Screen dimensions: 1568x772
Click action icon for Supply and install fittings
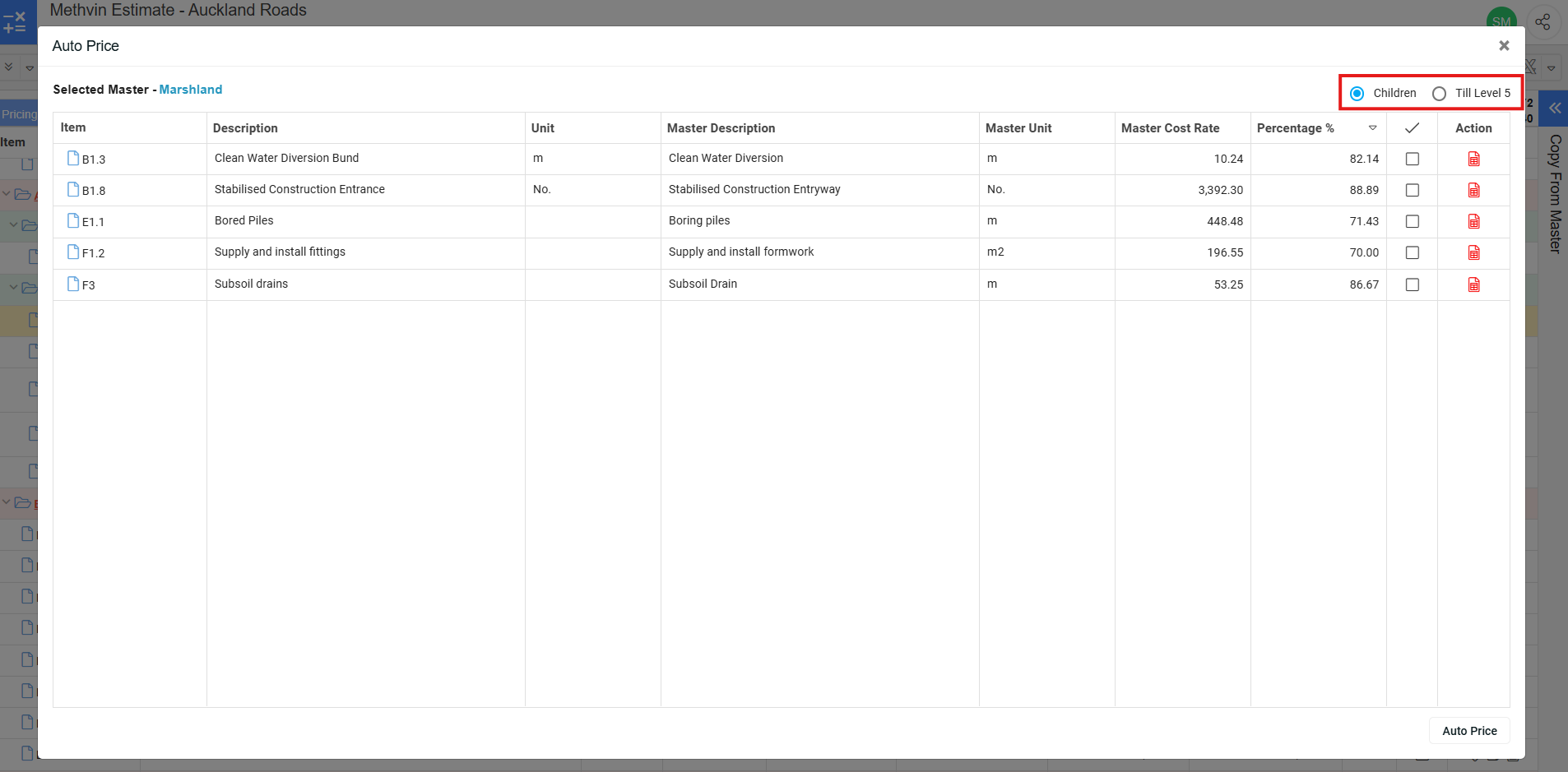click(x=1473, y=252)
